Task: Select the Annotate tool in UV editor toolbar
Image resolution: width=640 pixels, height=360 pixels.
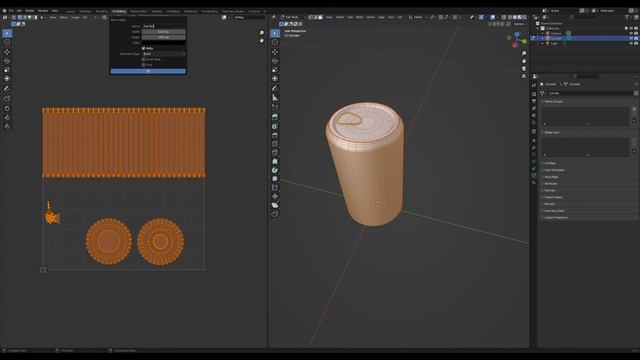Action: [x=7, y=88]
